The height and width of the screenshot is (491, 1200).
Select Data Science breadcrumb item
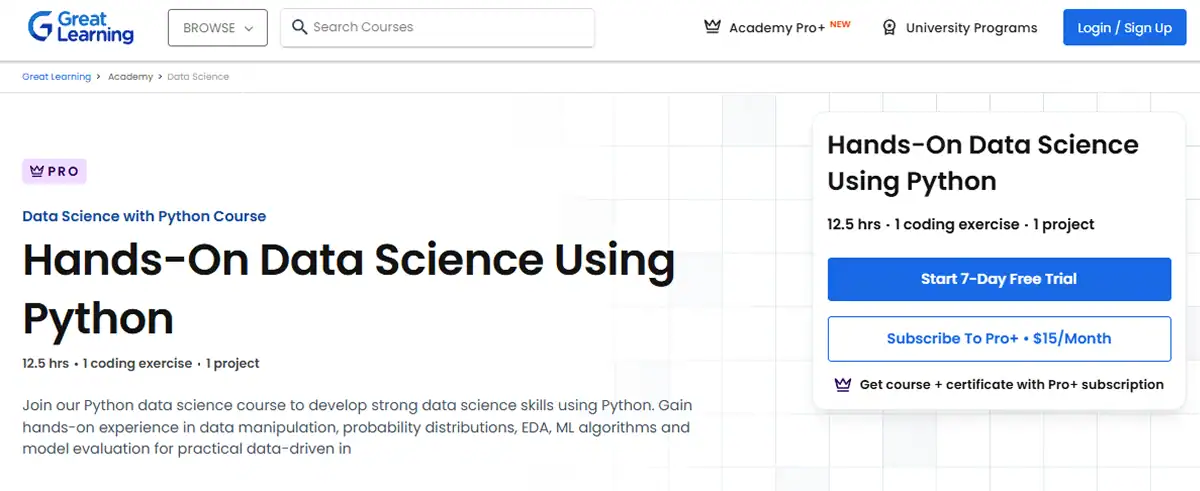pos(198,77)
